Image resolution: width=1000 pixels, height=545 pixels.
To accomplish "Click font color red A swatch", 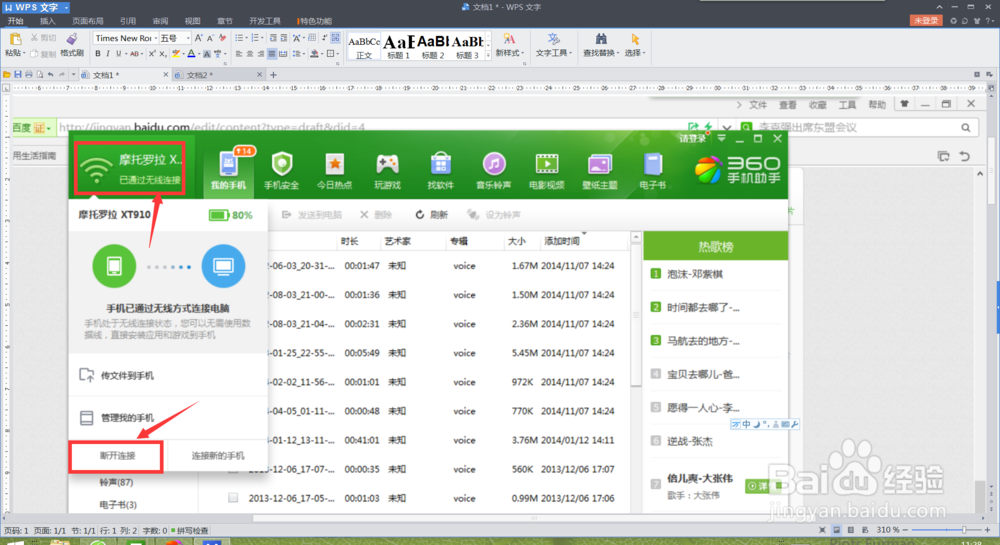I will [x=191, y=54].
